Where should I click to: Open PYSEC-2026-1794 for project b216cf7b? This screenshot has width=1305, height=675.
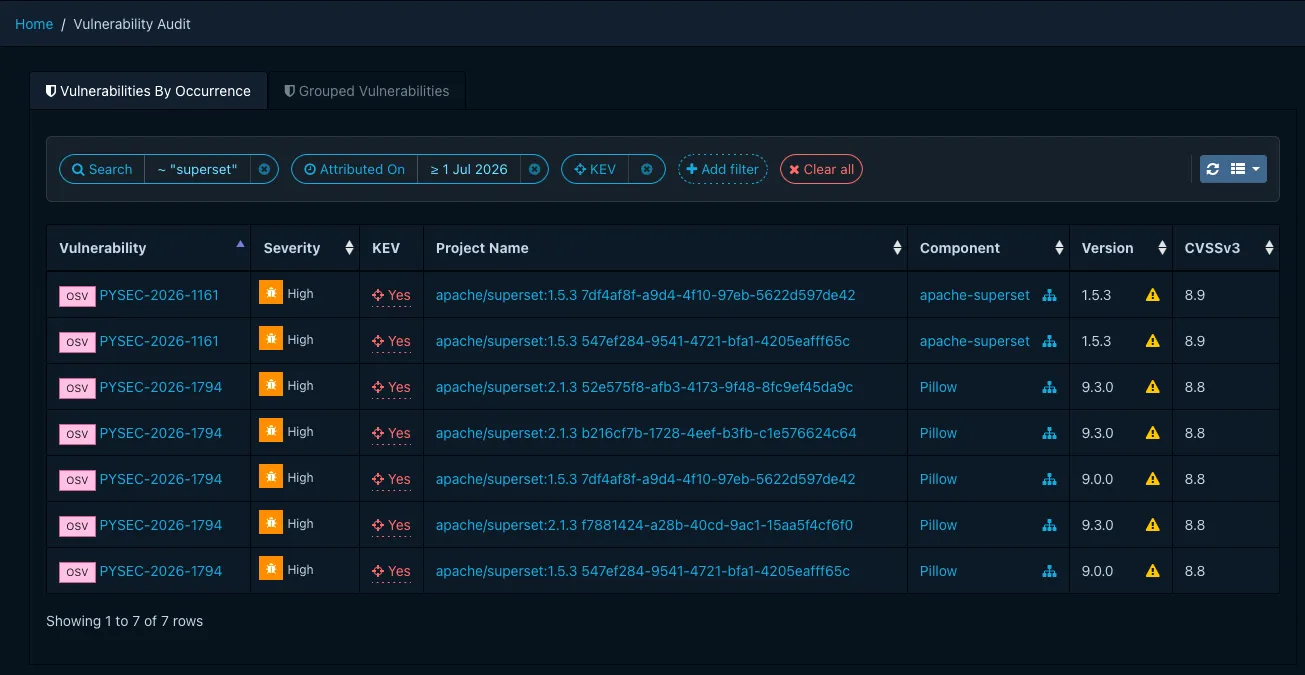pyautogui.click(x=160, y=433)
